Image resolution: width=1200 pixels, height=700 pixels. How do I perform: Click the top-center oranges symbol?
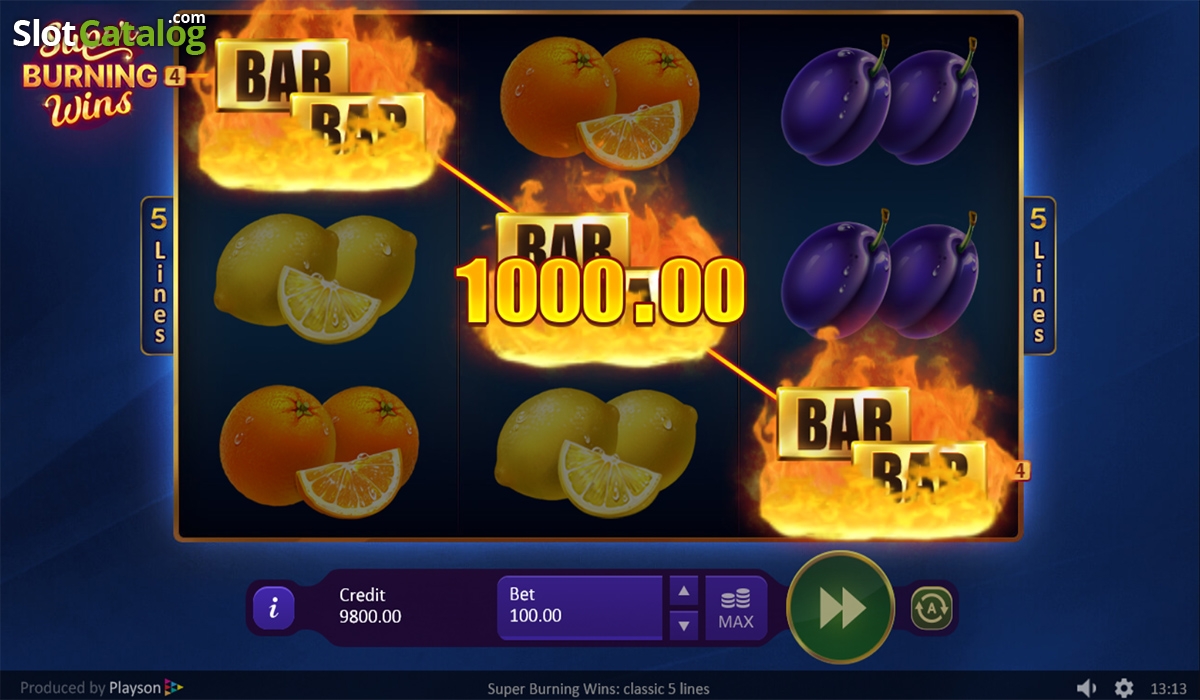point(600,102)
